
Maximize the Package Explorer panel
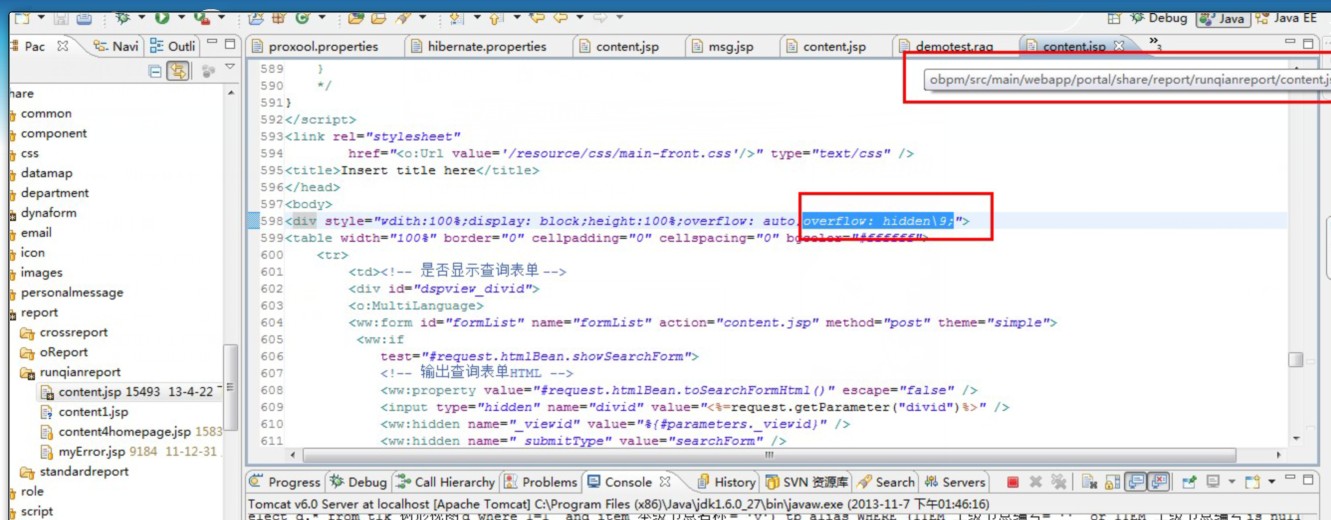(x=230, y=44)
